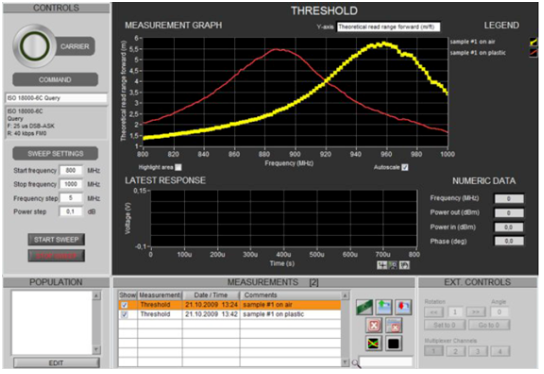Image resolution: width=544 pixels, height=374 pixels.
Task: Click the red arrow save measurement icon
Action: (403, 307)
